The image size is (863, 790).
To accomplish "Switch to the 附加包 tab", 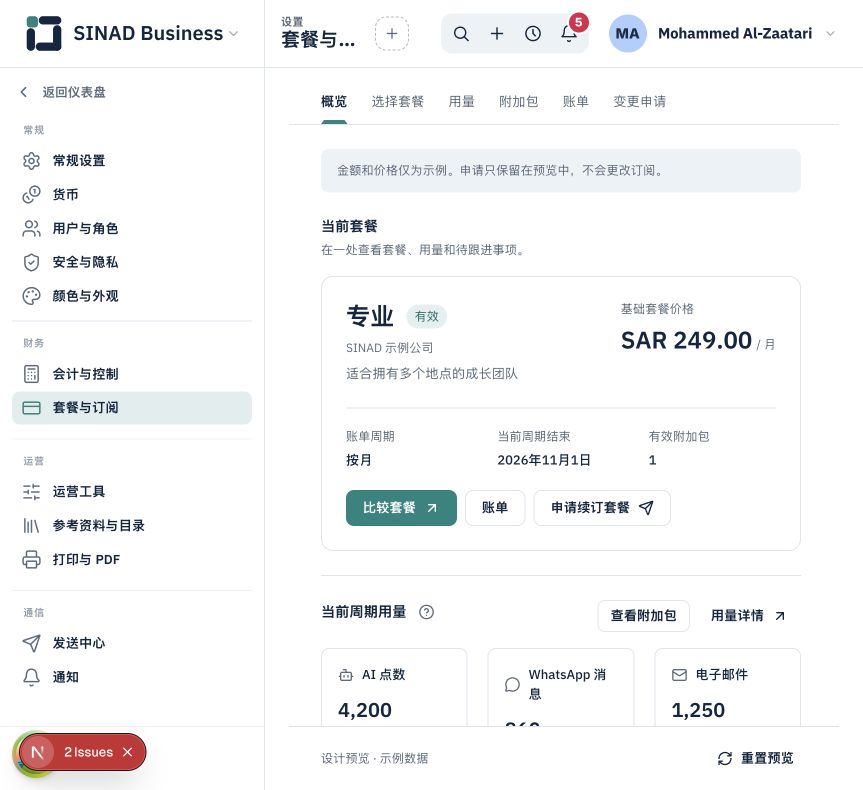I will click(519, 102).
